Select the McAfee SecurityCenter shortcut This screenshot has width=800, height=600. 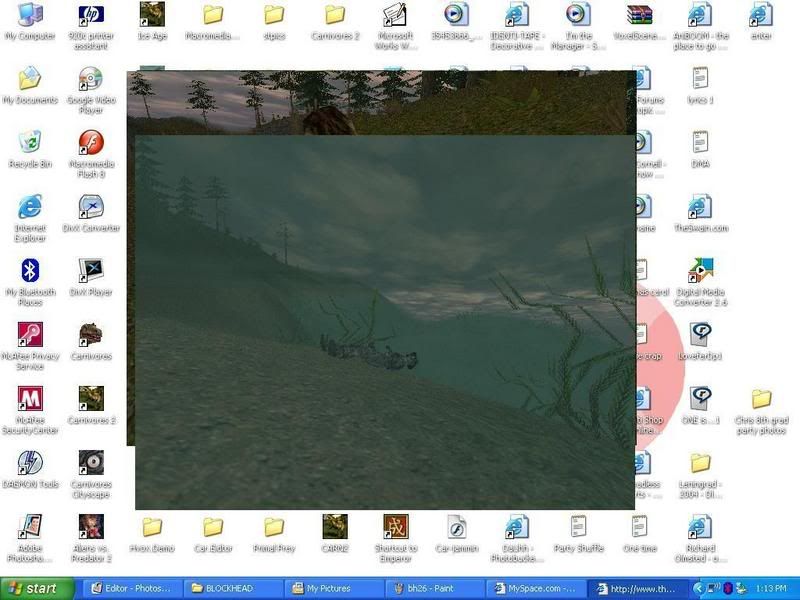coord(30,399)
